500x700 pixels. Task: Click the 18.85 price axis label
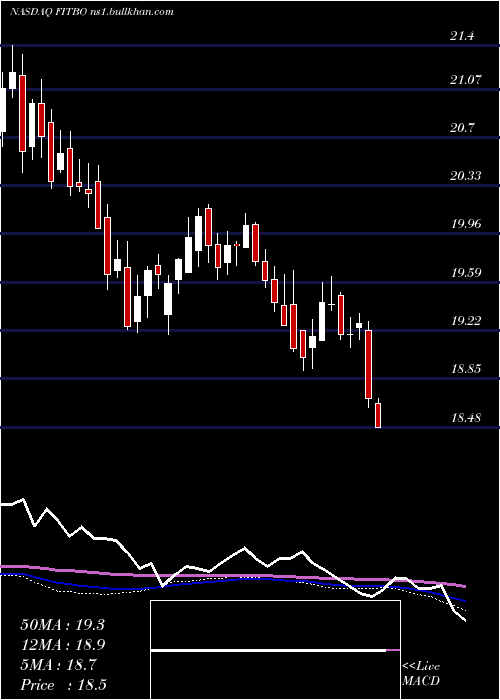pos(466,369)
